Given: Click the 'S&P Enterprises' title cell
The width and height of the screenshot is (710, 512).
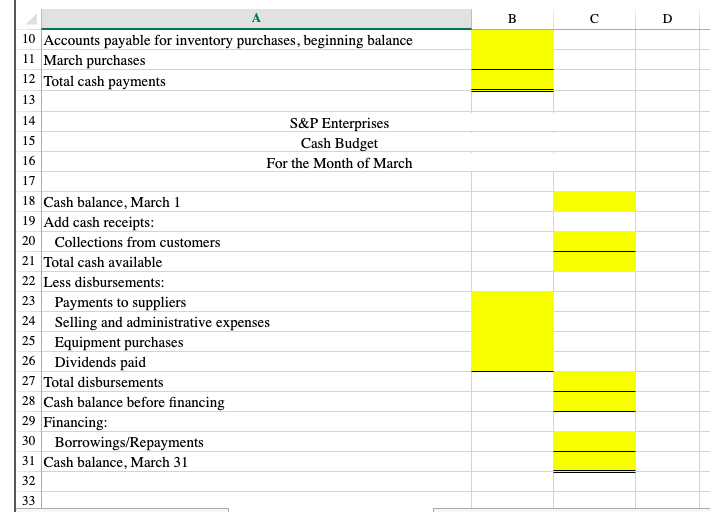Looking at the screenshot, I should [339, 123].
